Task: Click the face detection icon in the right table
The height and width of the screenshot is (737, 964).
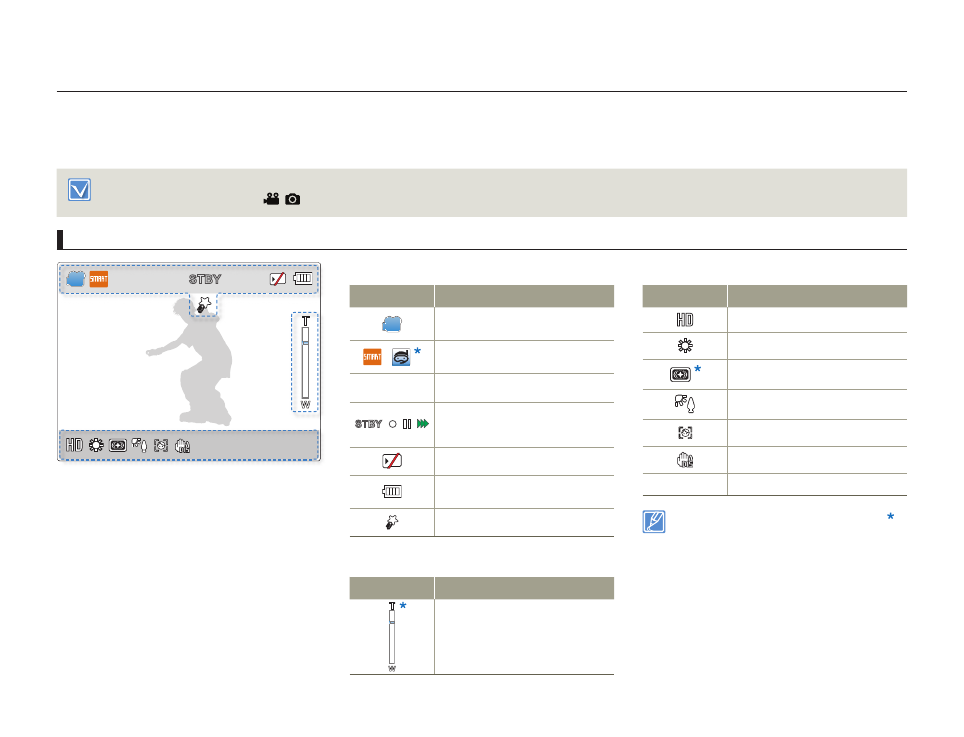Action: pos(684,433)
